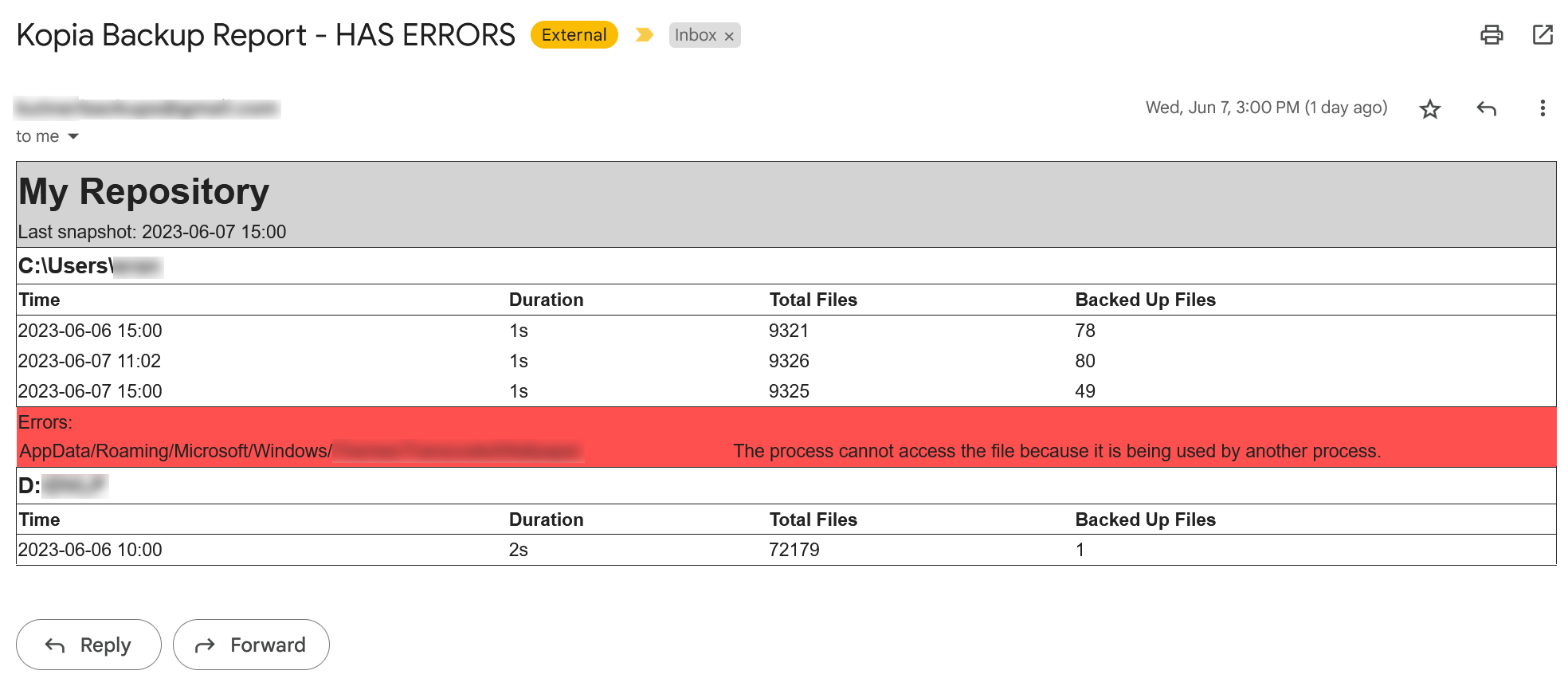Click the 'Backed Up Files' header in C:\Users table

coord(1145,300)
